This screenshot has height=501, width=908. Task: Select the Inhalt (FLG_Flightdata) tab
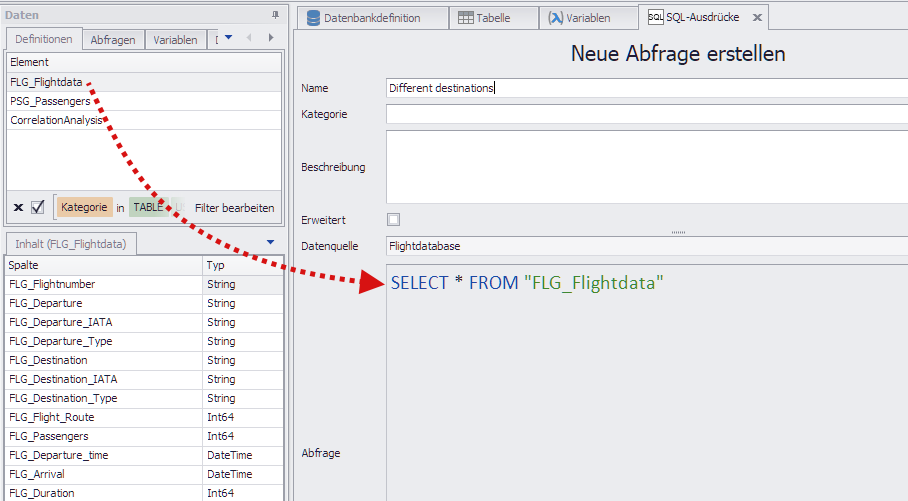pos(71,244)
